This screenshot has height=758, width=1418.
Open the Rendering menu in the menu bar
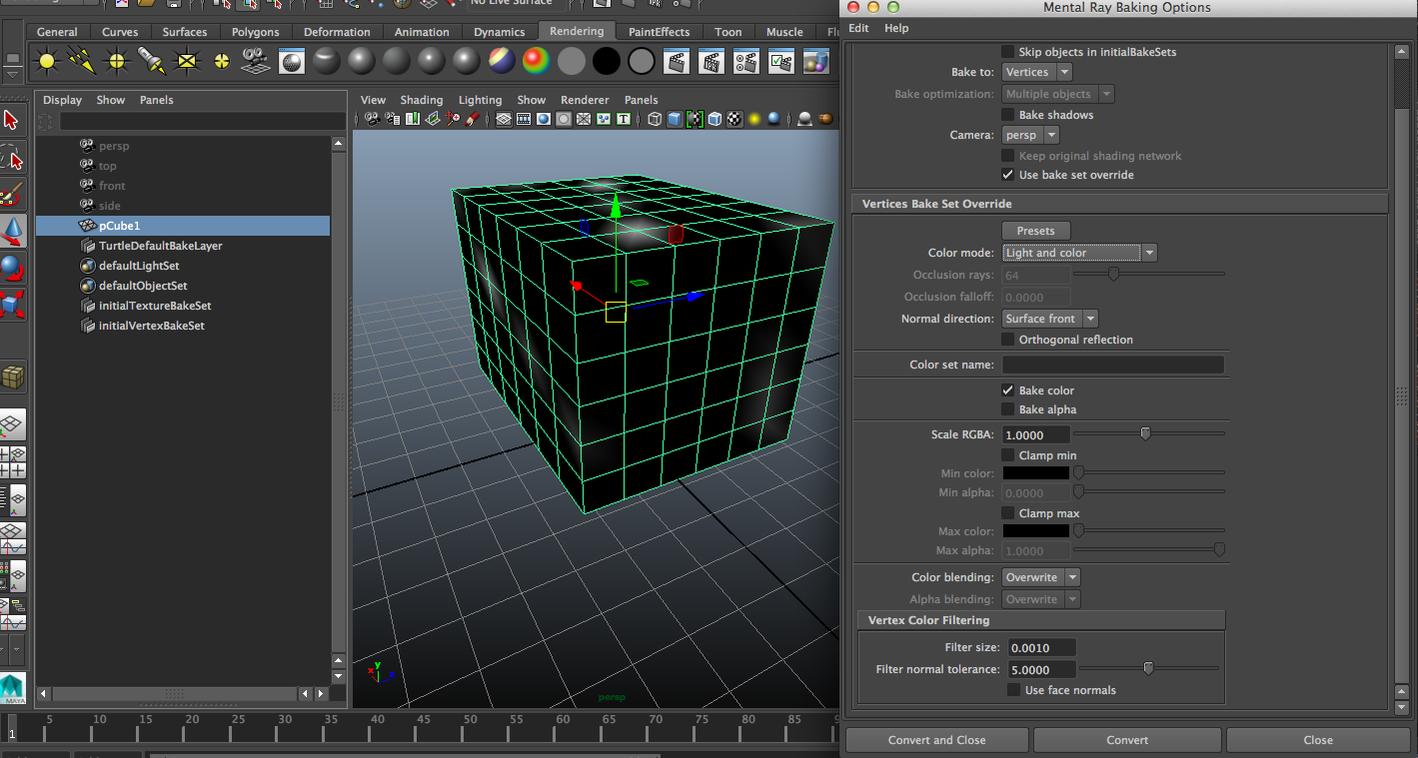[x=577, y=31]
